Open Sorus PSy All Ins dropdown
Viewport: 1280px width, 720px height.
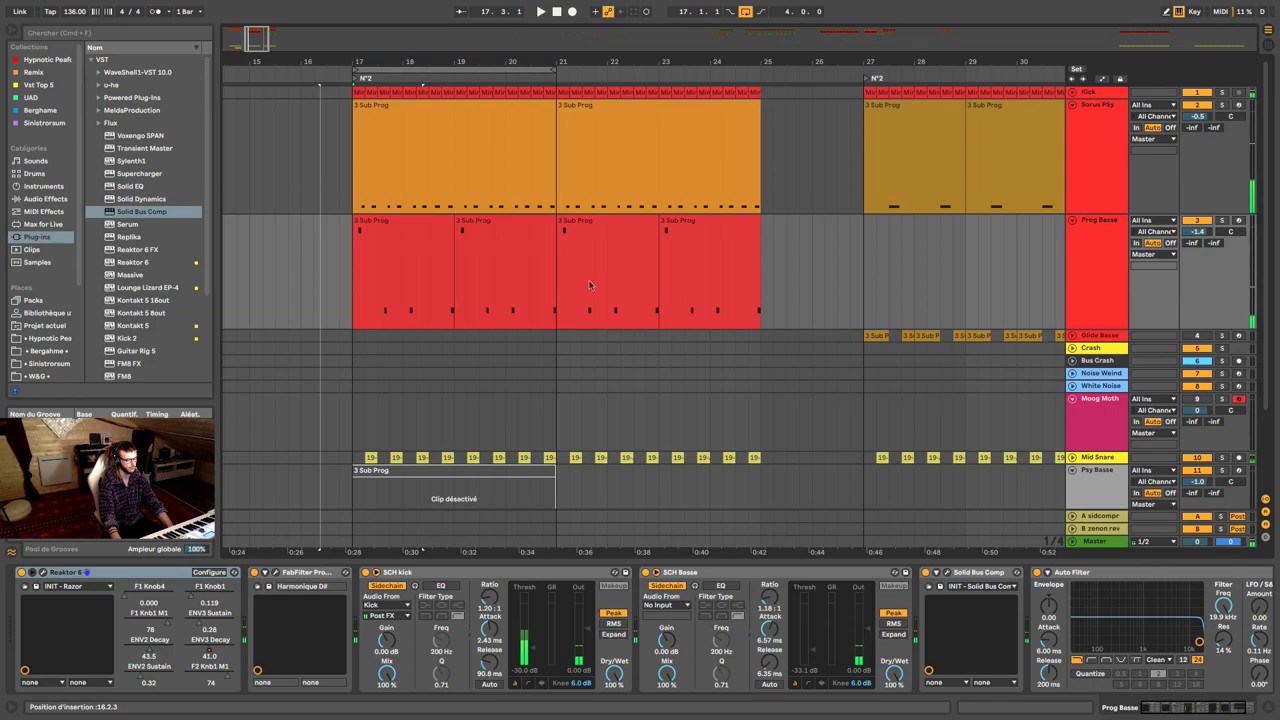[1154, 105]
